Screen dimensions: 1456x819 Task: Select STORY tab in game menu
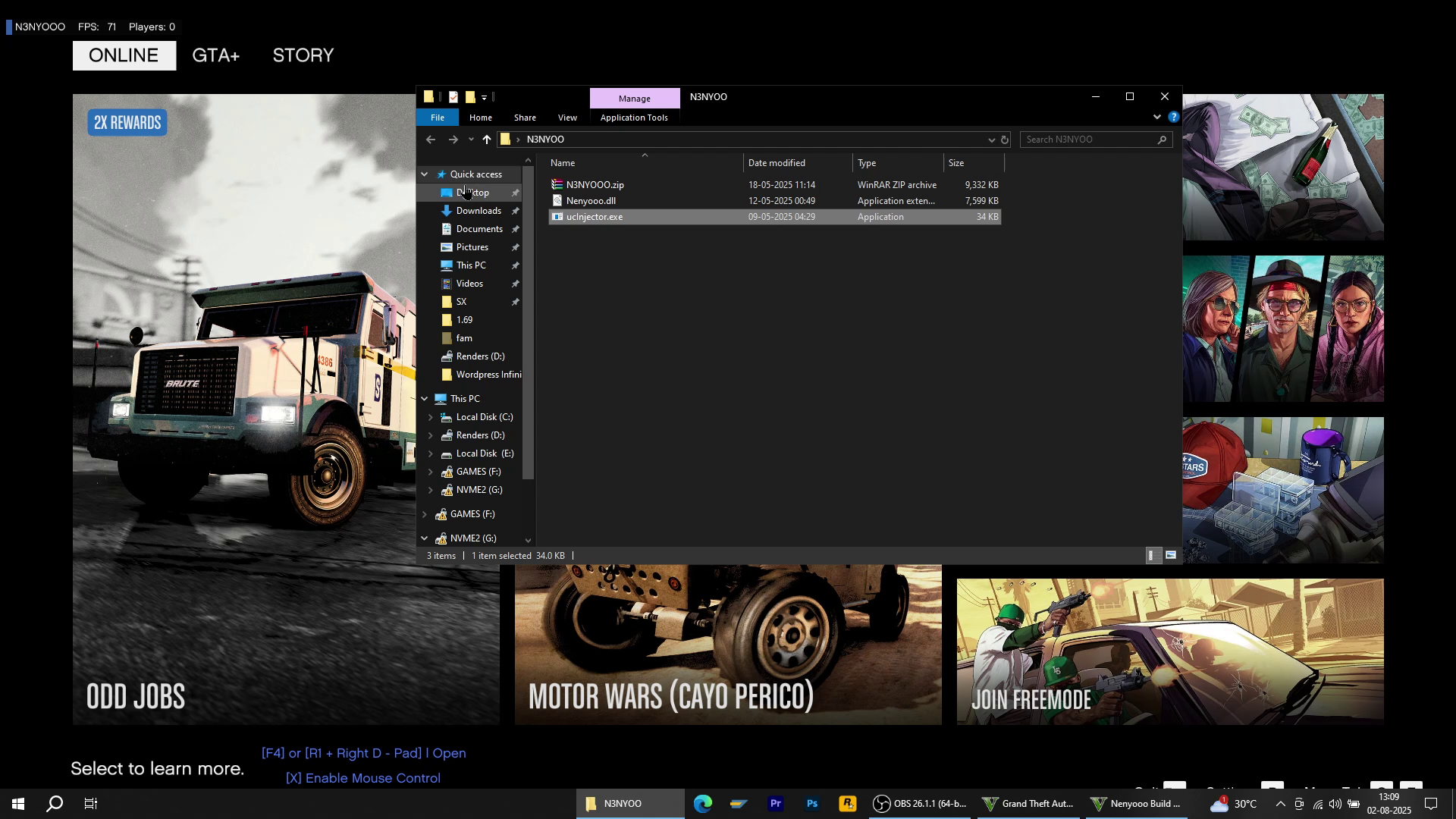tap(303, 55)
